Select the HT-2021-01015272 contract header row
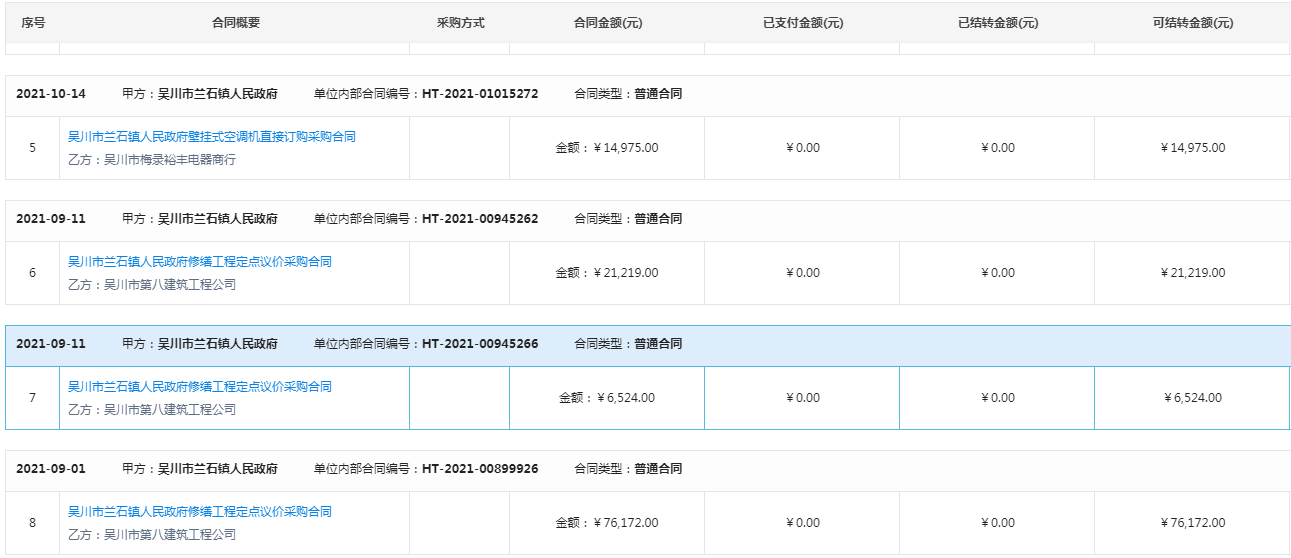The width and height of the screenshot is (1291, 558). pyautogui.click(x=648, y=94)
